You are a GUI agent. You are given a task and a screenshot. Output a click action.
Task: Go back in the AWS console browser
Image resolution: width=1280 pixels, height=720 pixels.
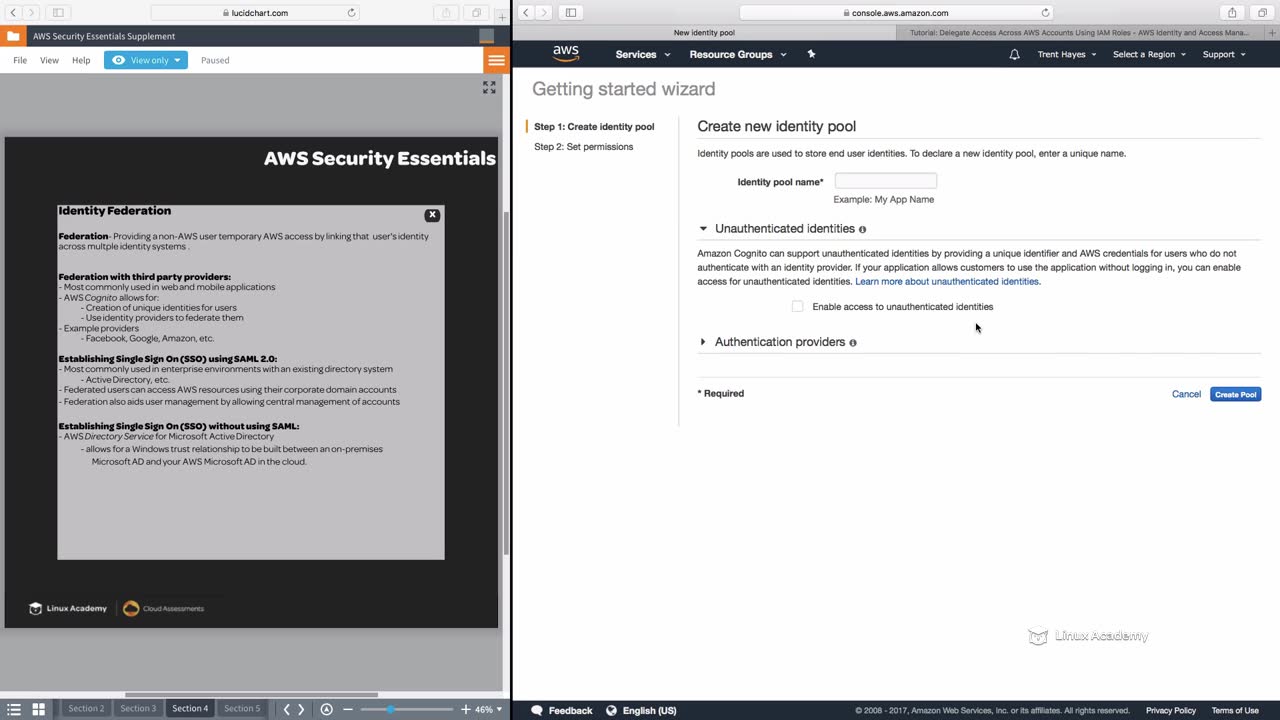pyautogui.click(x=526, y=13)
